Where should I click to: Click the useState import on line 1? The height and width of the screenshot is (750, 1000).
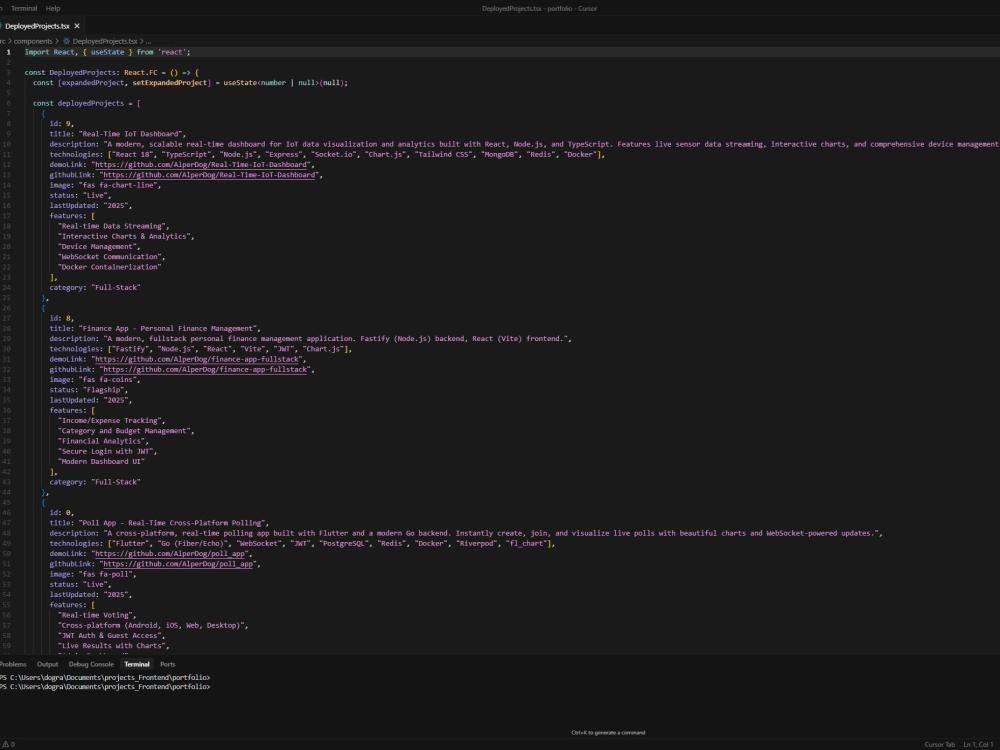pyautogui.click(x=107, y=52)
